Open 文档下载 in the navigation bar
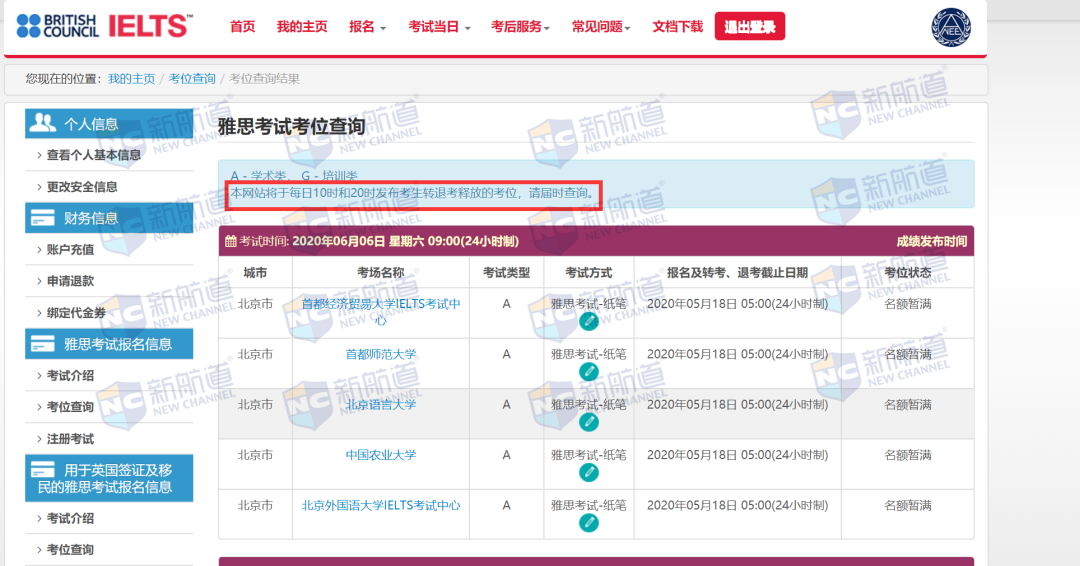Screen dimensions: 1080x566 (x=677, y=27)
